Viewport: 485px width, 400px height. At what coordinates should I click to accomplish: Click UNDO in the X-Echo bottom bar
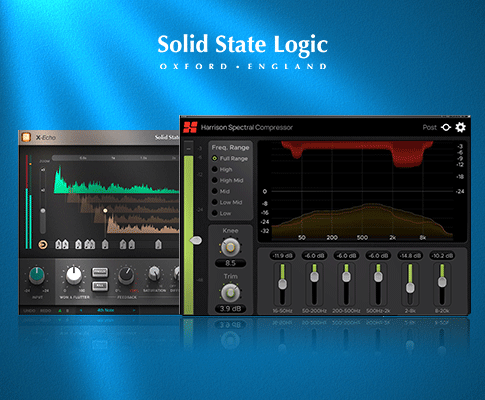29,310
